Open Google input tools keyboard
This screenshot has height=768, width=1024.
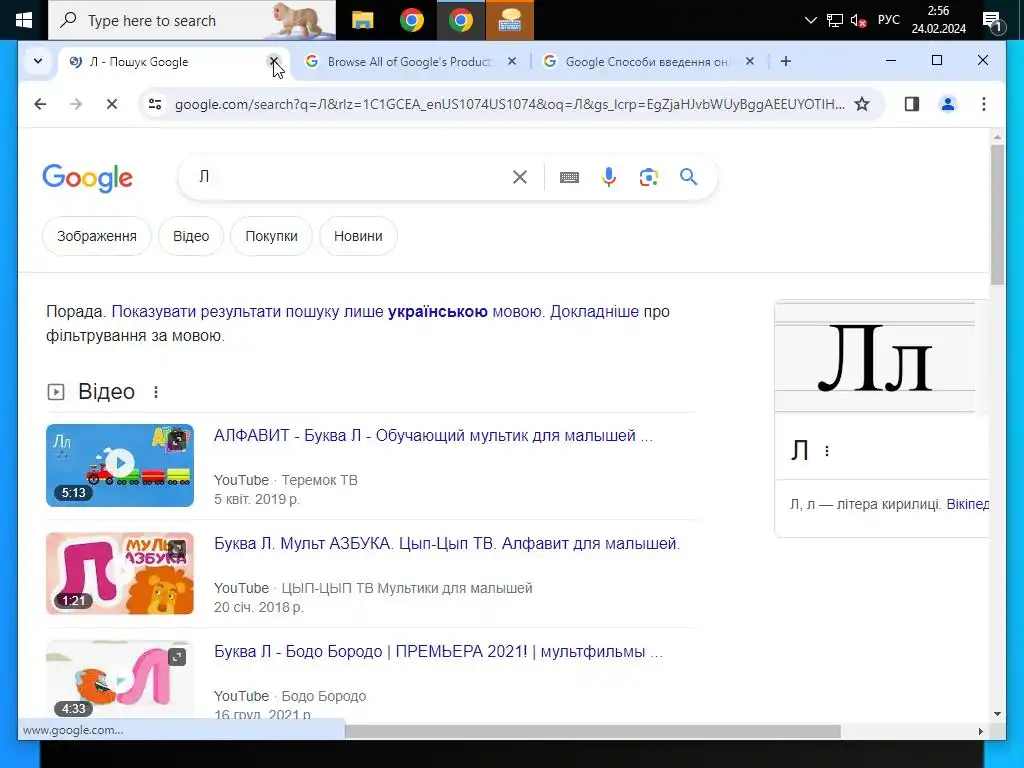coord(569,177)
